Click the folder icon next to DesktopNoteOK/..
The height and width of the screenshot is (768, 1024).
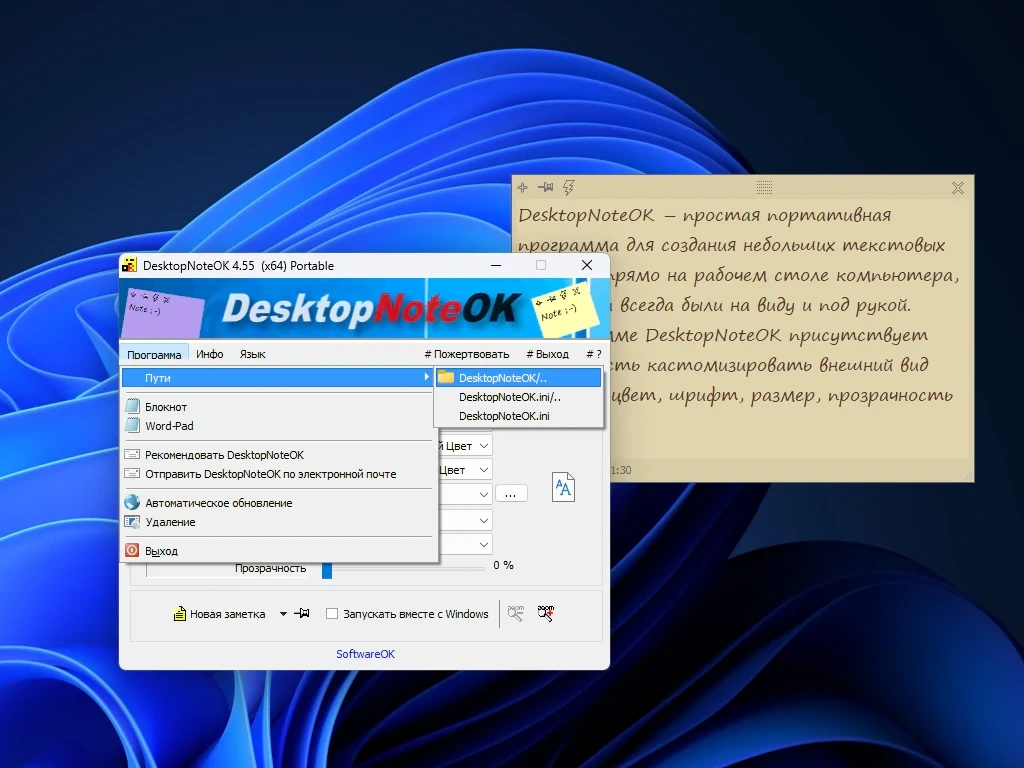tap(446, 377)
